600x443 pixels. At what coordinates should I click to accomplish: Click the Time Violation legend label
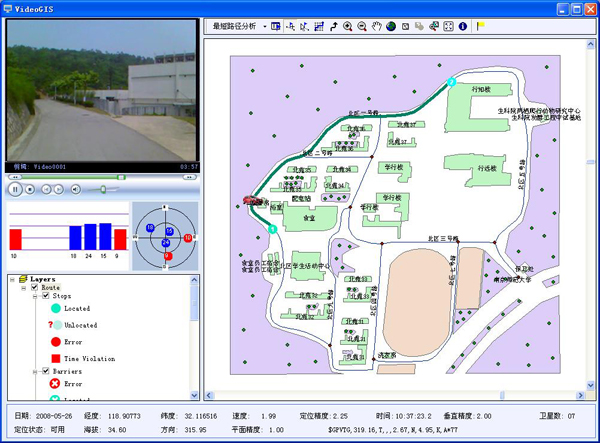click(x=90, y=358)
